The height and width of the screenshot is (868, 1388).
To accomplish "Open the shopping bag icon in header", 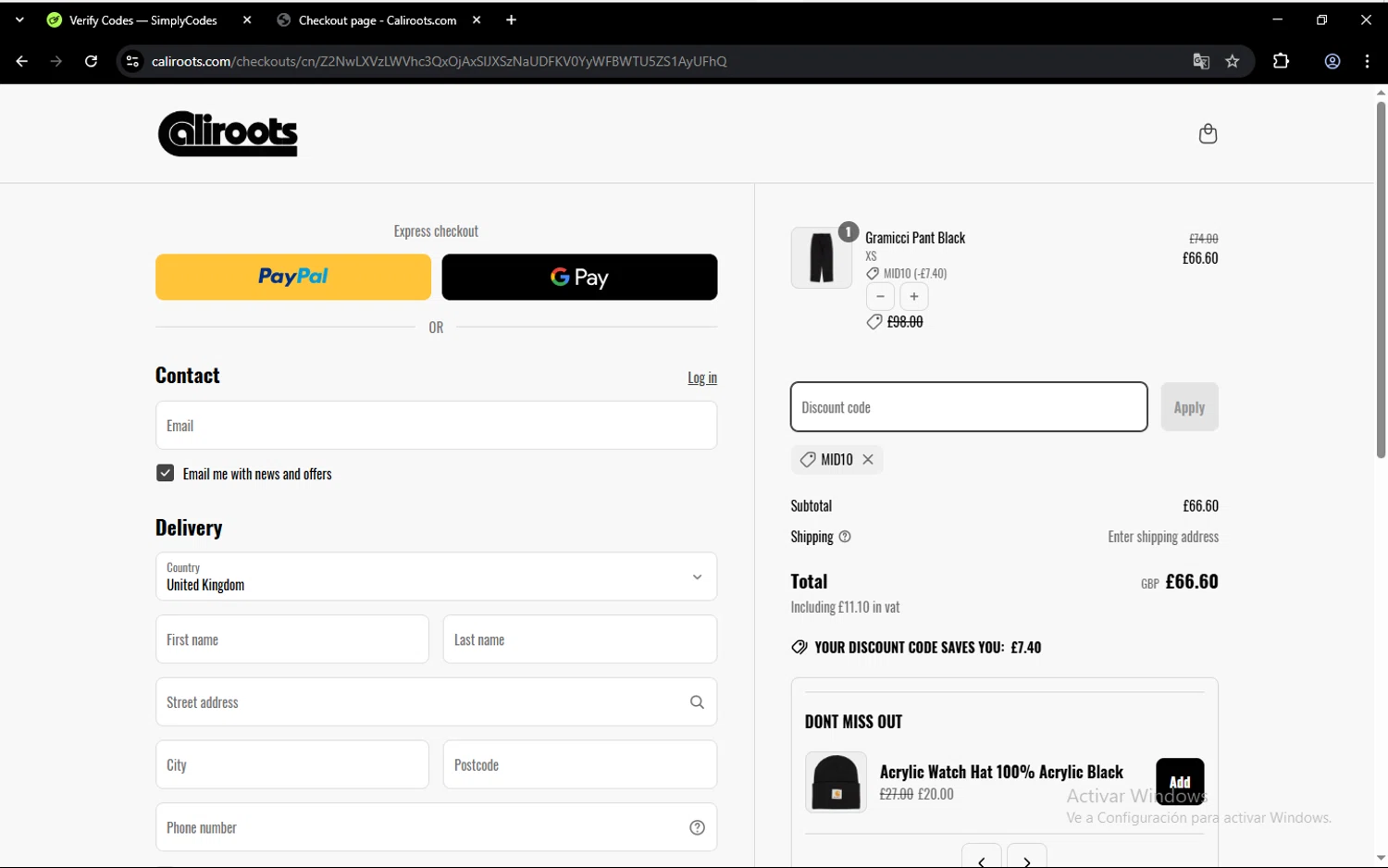I will click(x=1208, y=134).
